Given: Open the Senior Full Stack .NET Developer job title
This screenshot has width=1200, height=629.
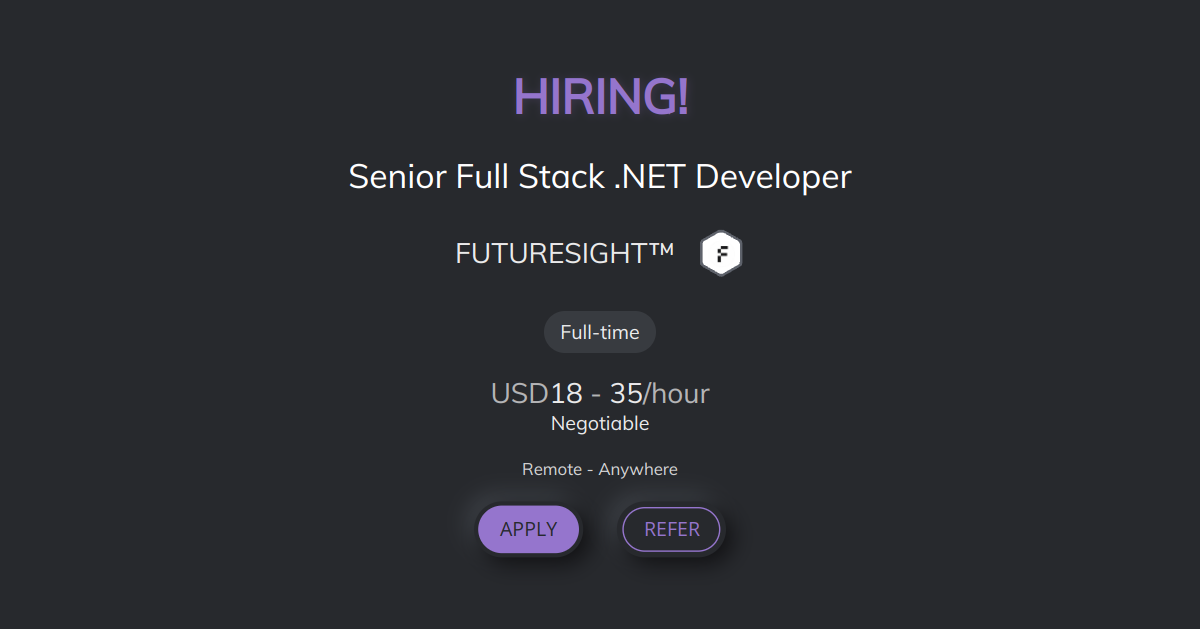Looking at the screenshot, I should point(599,177).
